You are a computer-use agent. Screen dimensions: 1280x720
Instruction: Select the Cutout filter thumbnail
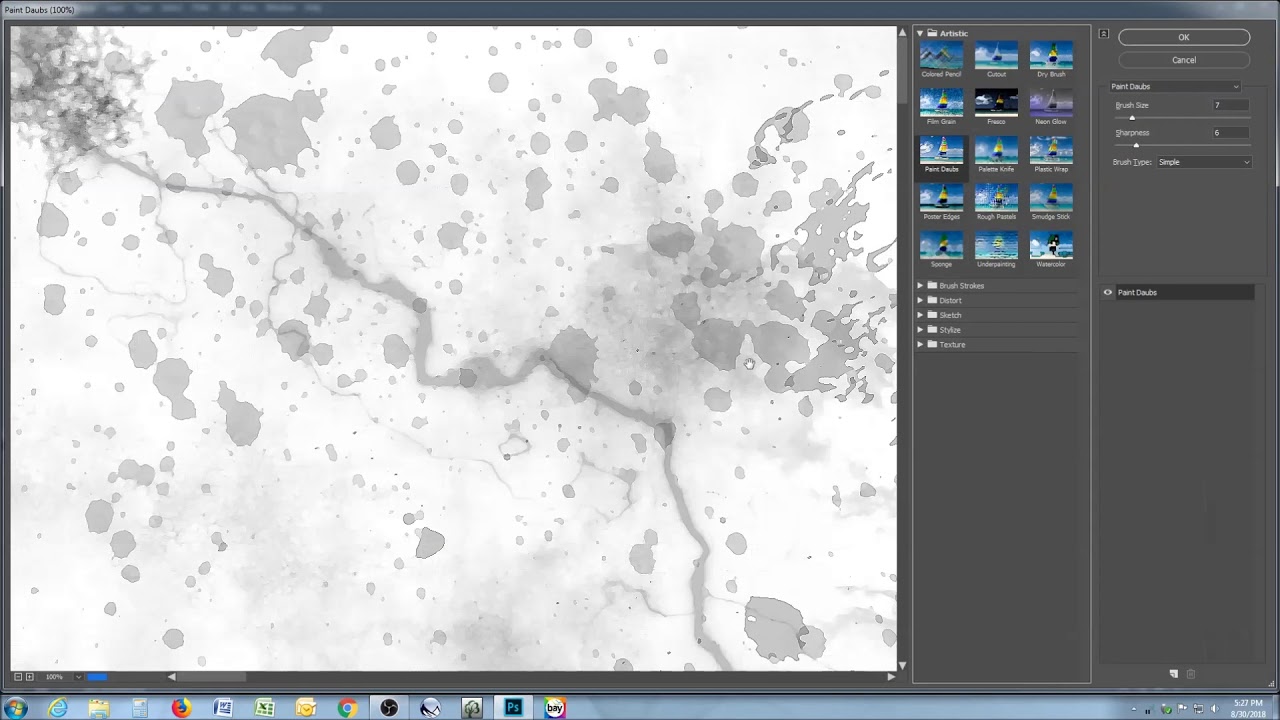[996, 55]
